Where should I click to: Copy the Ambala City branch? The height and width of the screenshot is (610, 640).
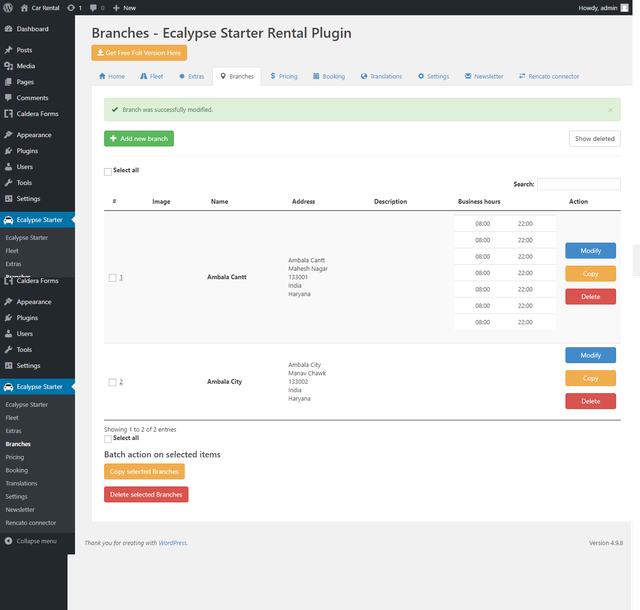pyautogui.click(x=591, y=378)
